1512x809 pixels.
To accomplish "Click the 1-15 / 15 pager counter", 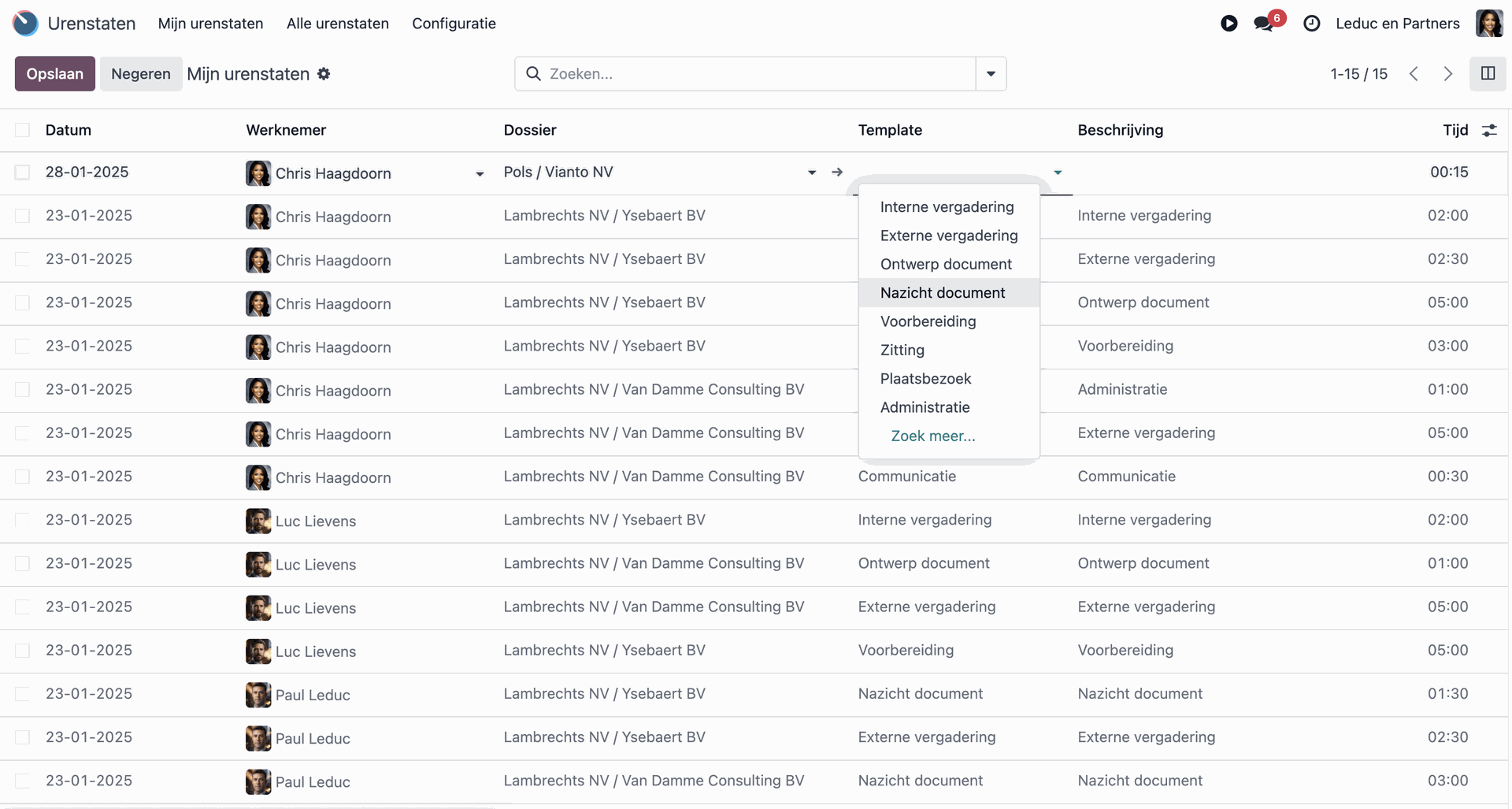I will click(x=1358, y=74).
